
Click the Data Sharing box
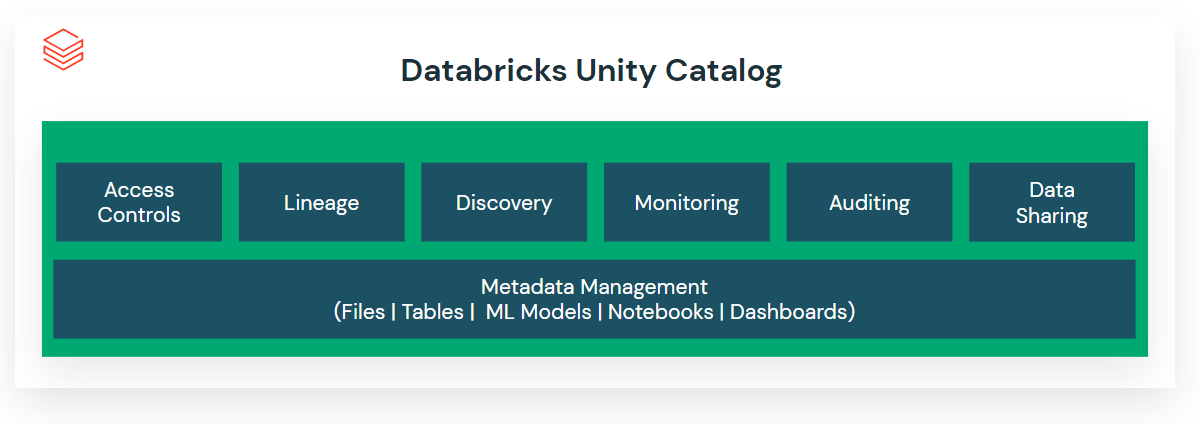point(1051,202)
